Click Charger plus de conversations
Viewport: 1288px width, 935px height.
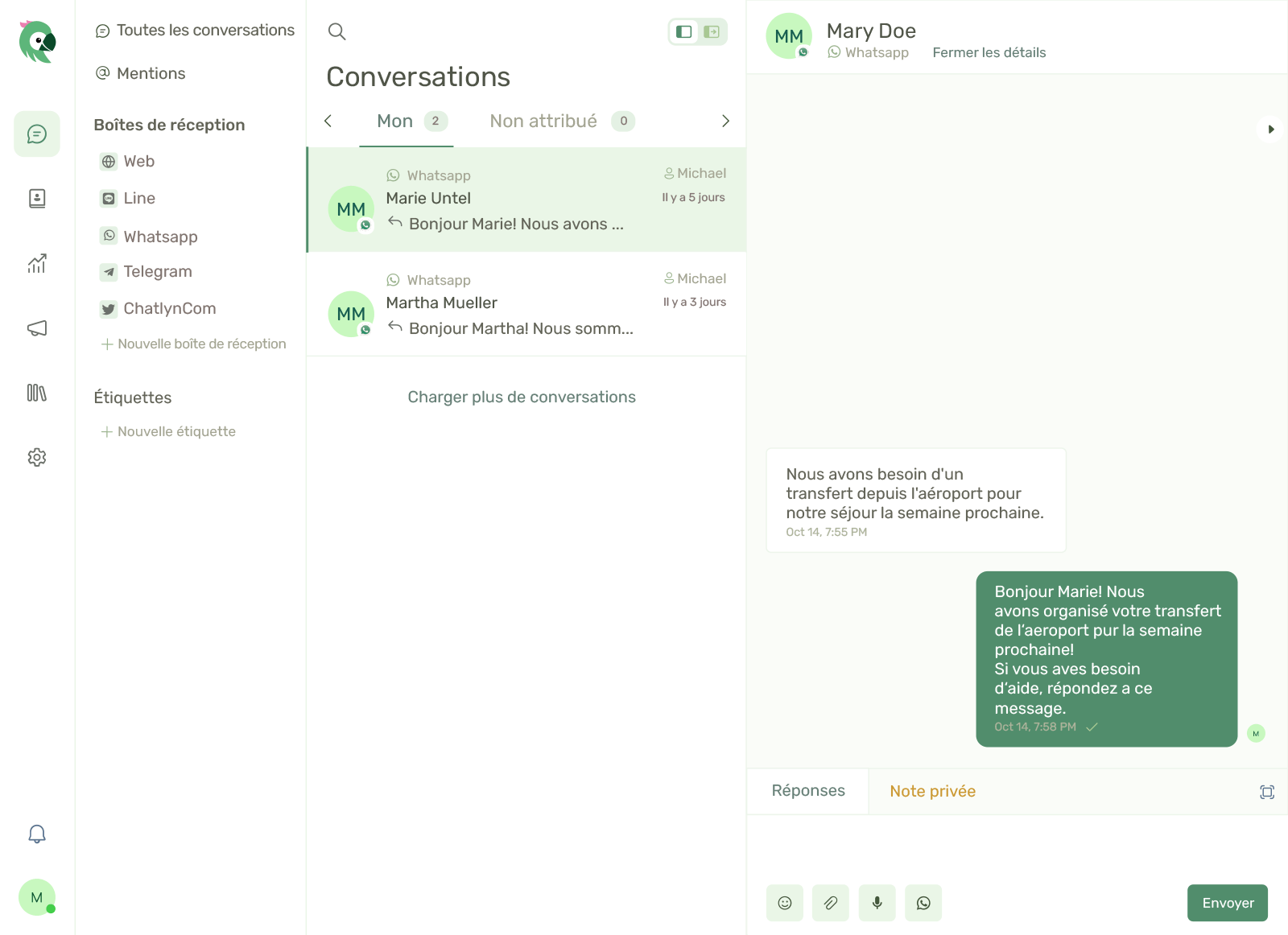[522, 397]
